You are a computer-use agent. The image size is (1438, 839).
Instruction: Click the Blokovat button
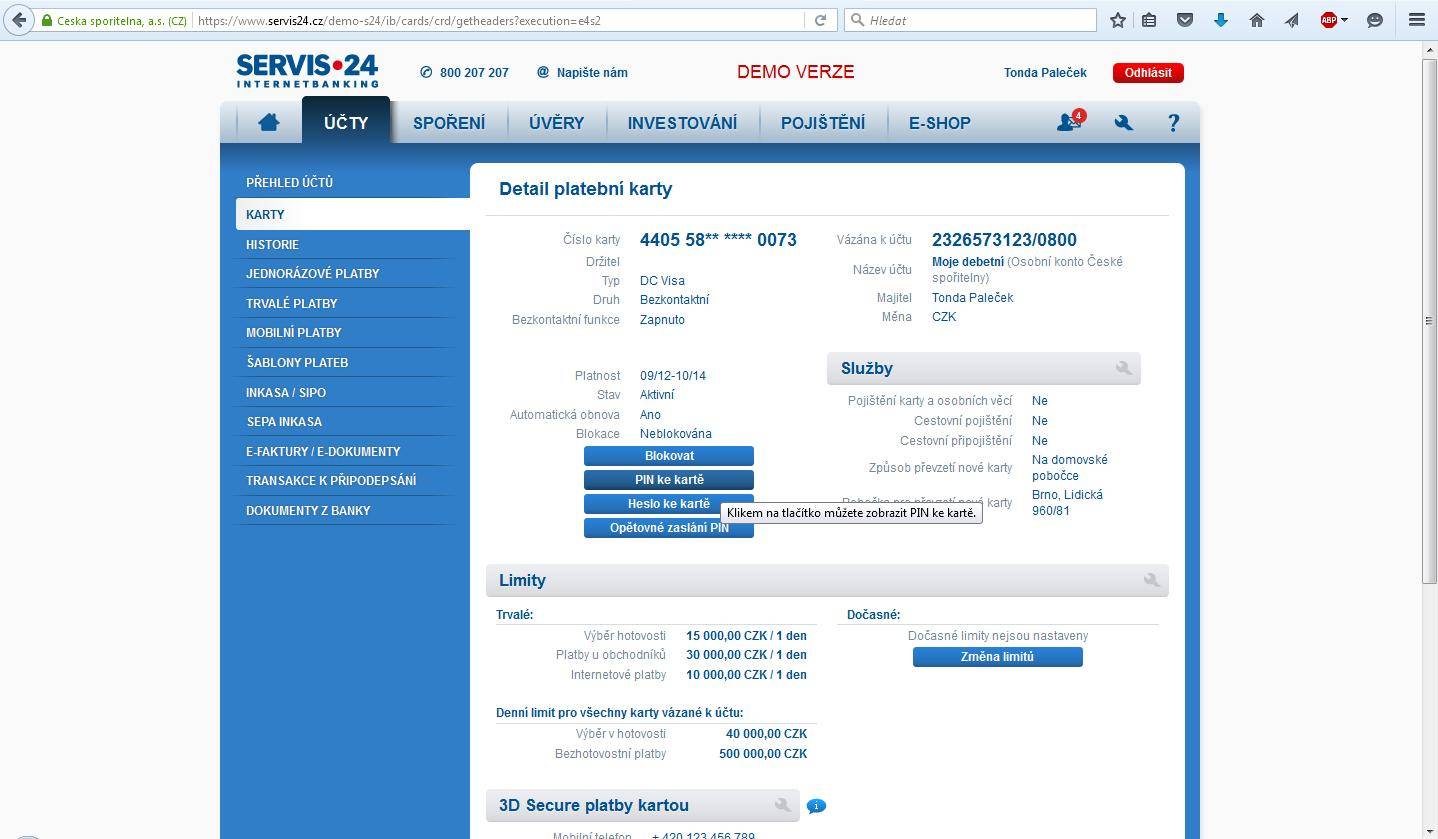(x=669, y=456)
